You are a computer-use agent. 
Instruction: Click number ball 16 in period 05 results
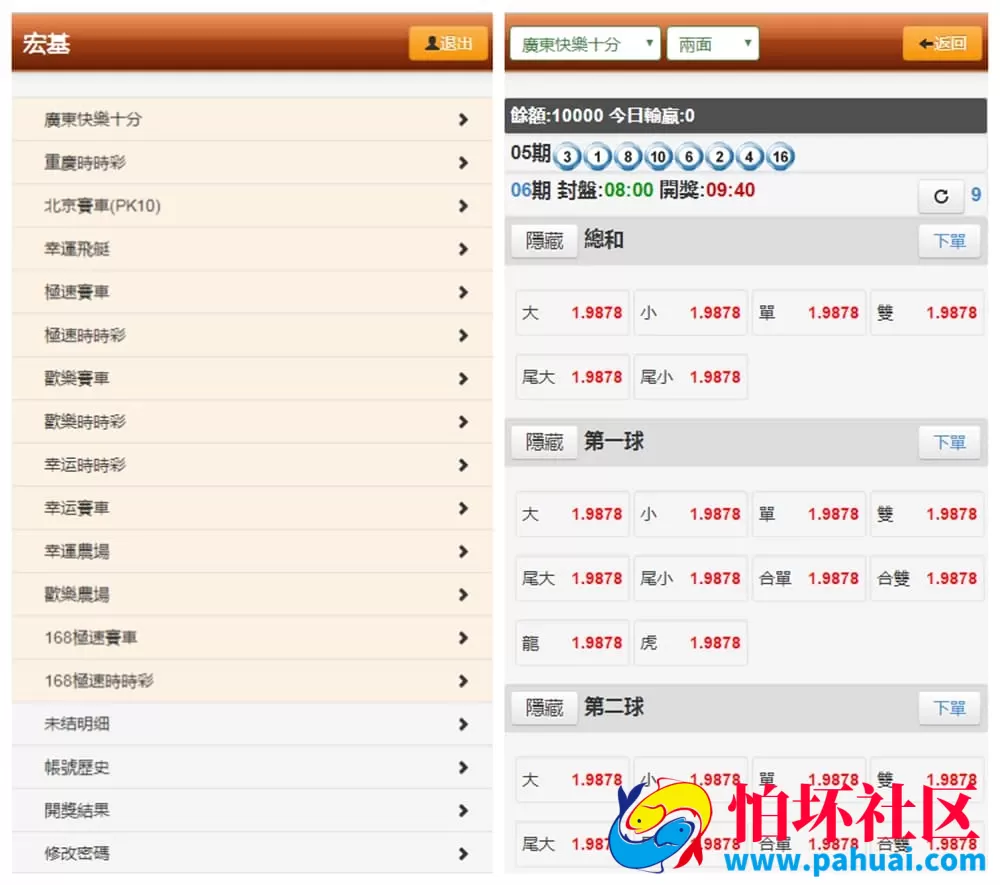point(779,156)
